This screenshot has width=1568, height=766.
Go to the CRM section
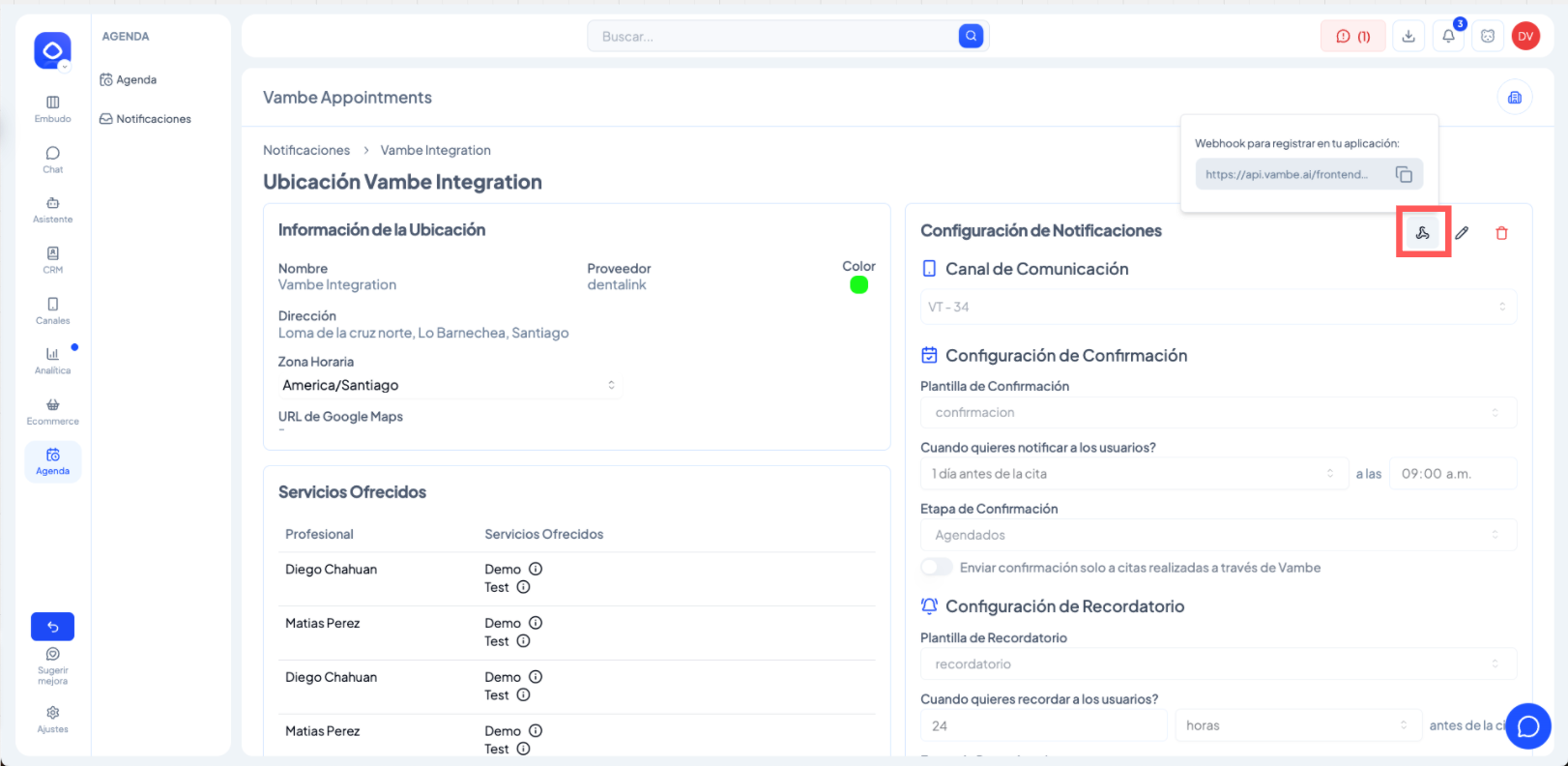[53, 259]
